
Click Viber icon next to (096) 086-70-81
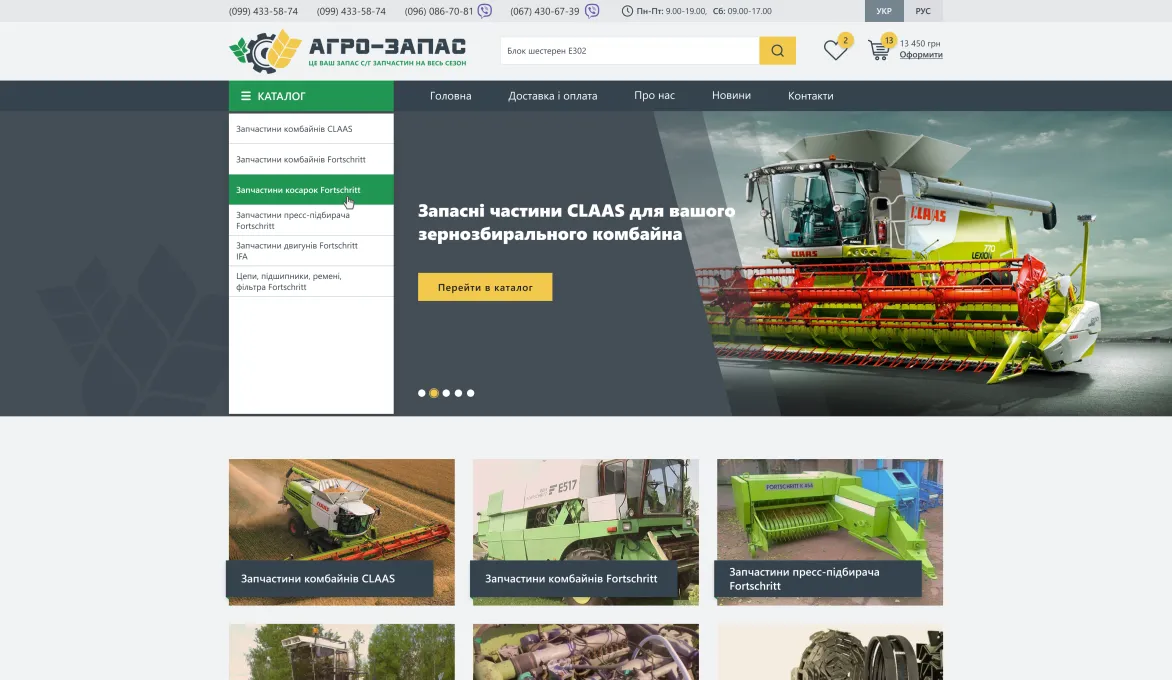pyautogui.click(x=485, y=10)
